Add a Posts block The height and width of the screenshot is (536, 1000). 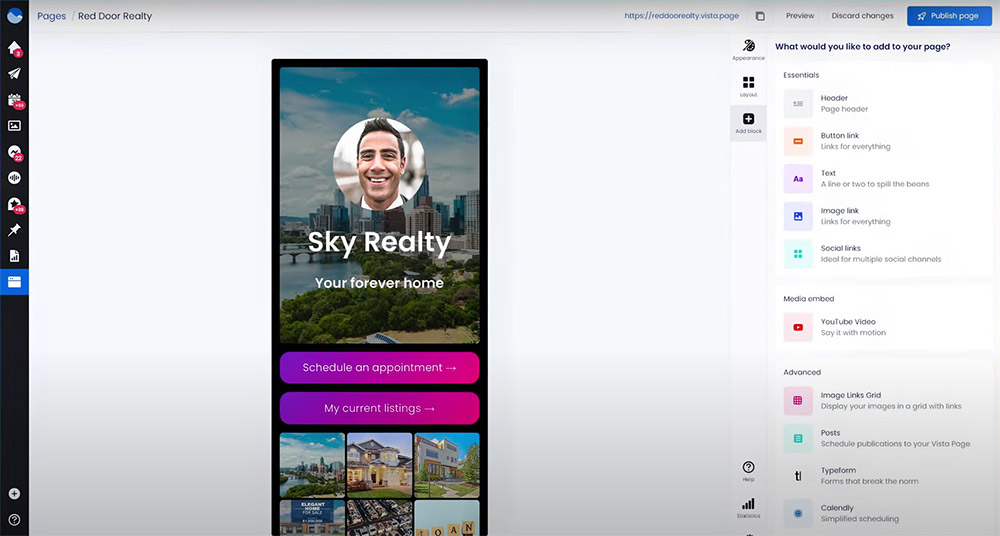click(x=883, y=438)
